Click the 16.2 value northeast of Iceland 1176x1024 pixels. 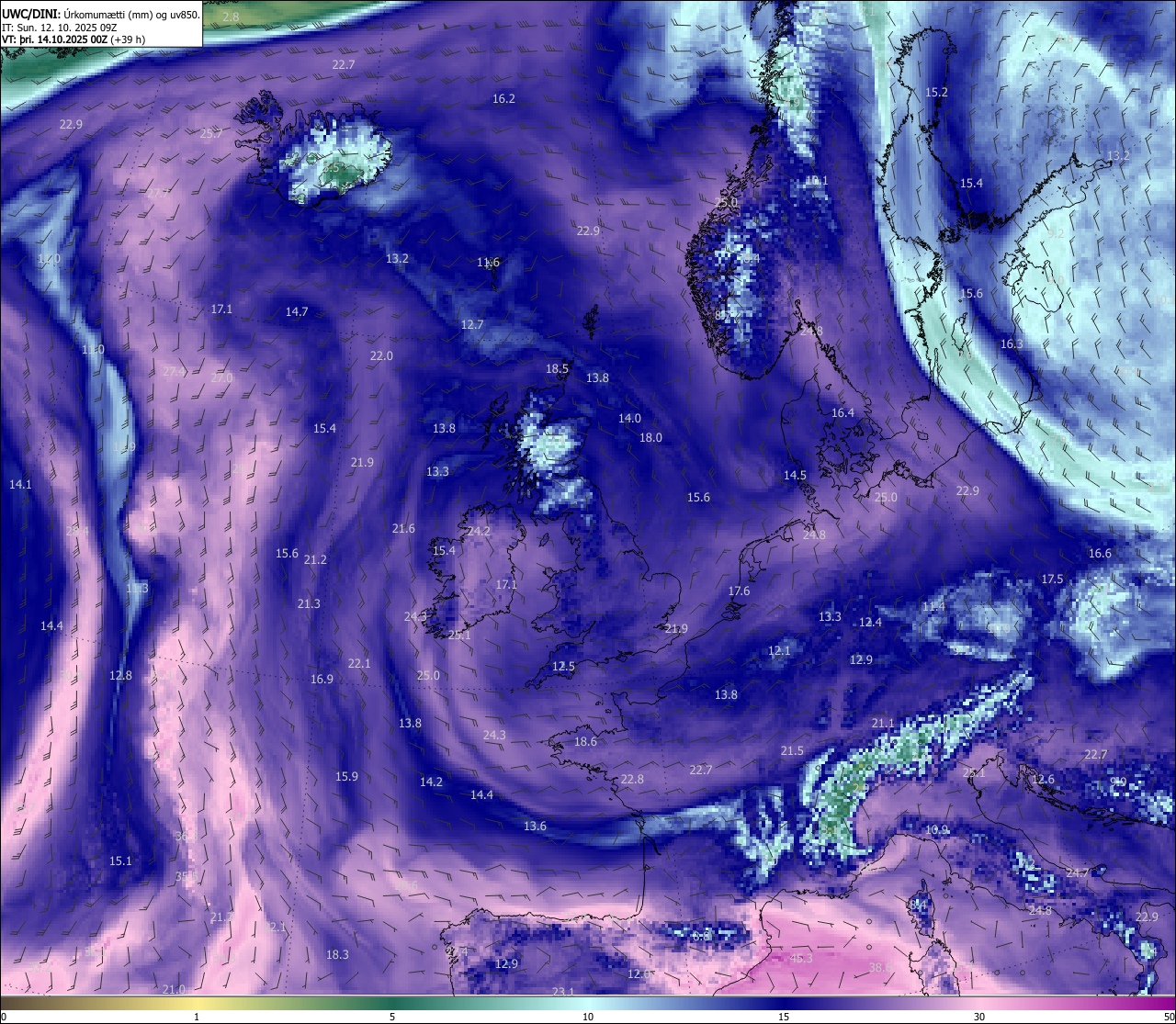(x=503, y=98)
